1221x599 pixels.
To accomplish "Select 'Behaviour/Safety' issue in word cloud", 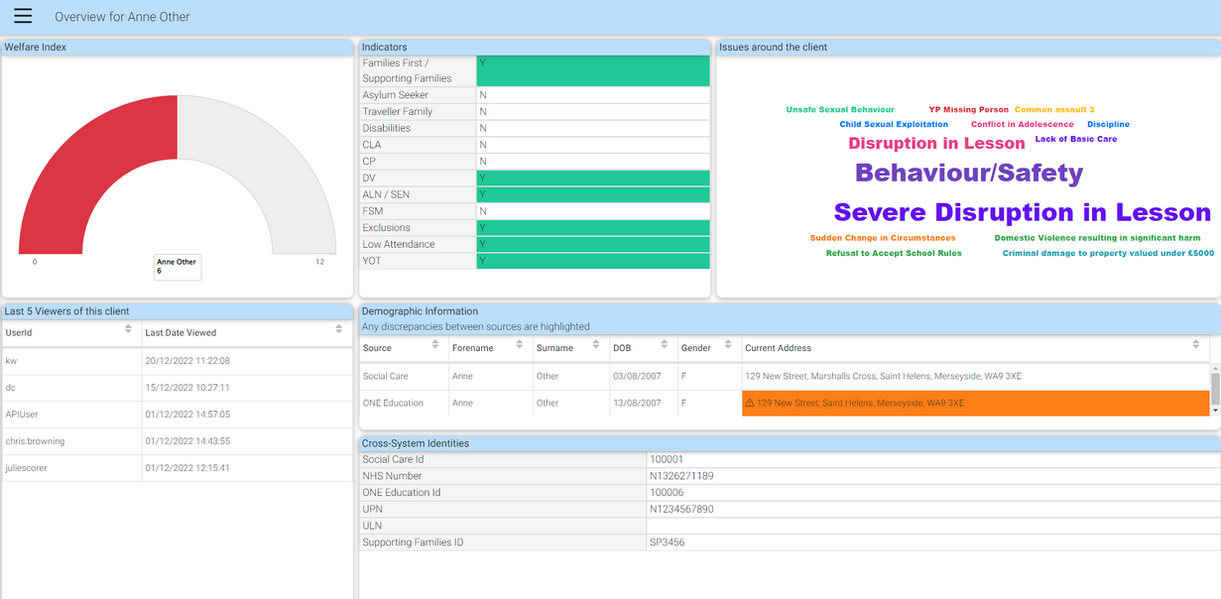I will click(x=968, y=173).
